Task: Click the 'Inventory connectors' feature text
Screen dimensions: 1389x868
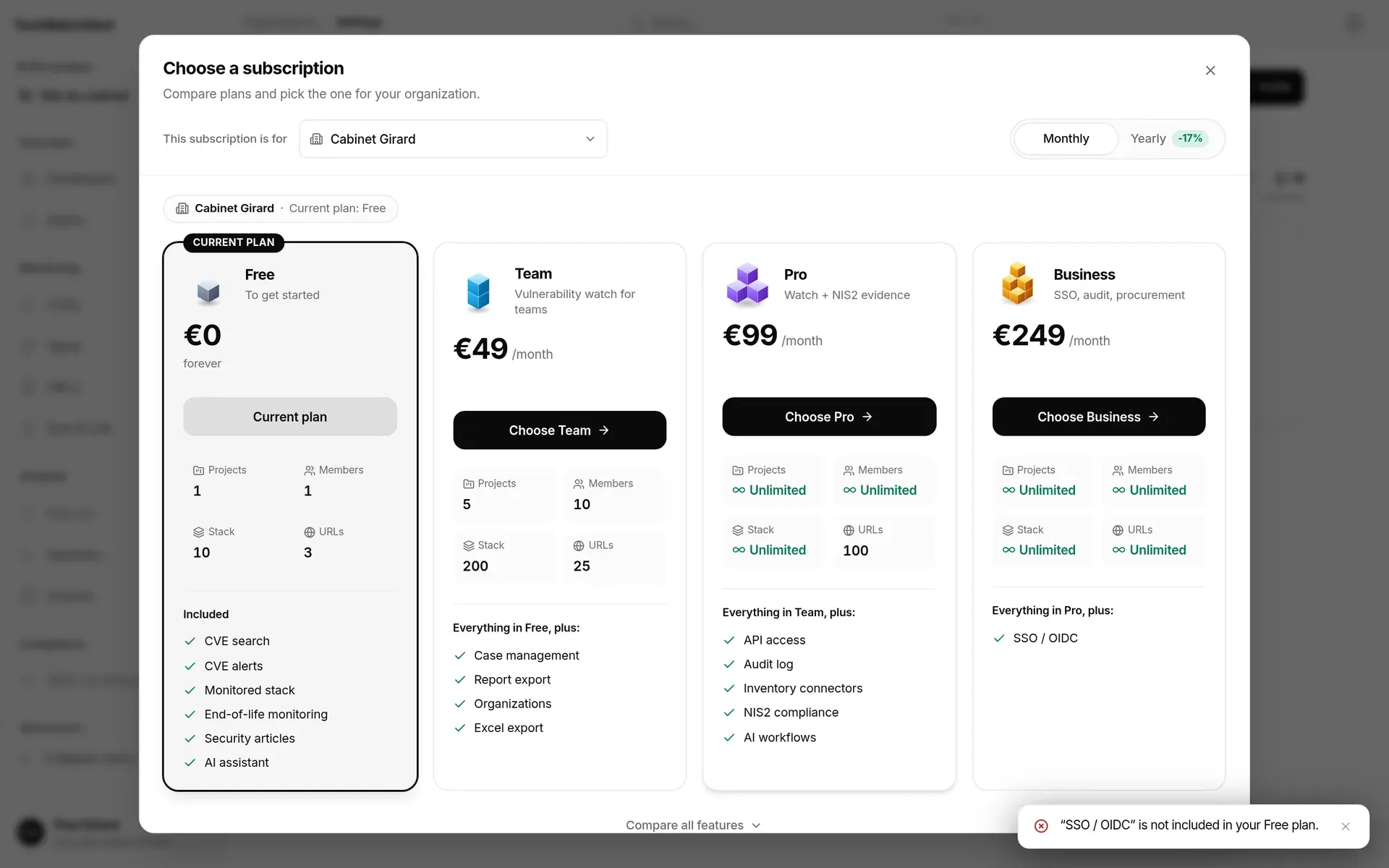Action: 802,689
